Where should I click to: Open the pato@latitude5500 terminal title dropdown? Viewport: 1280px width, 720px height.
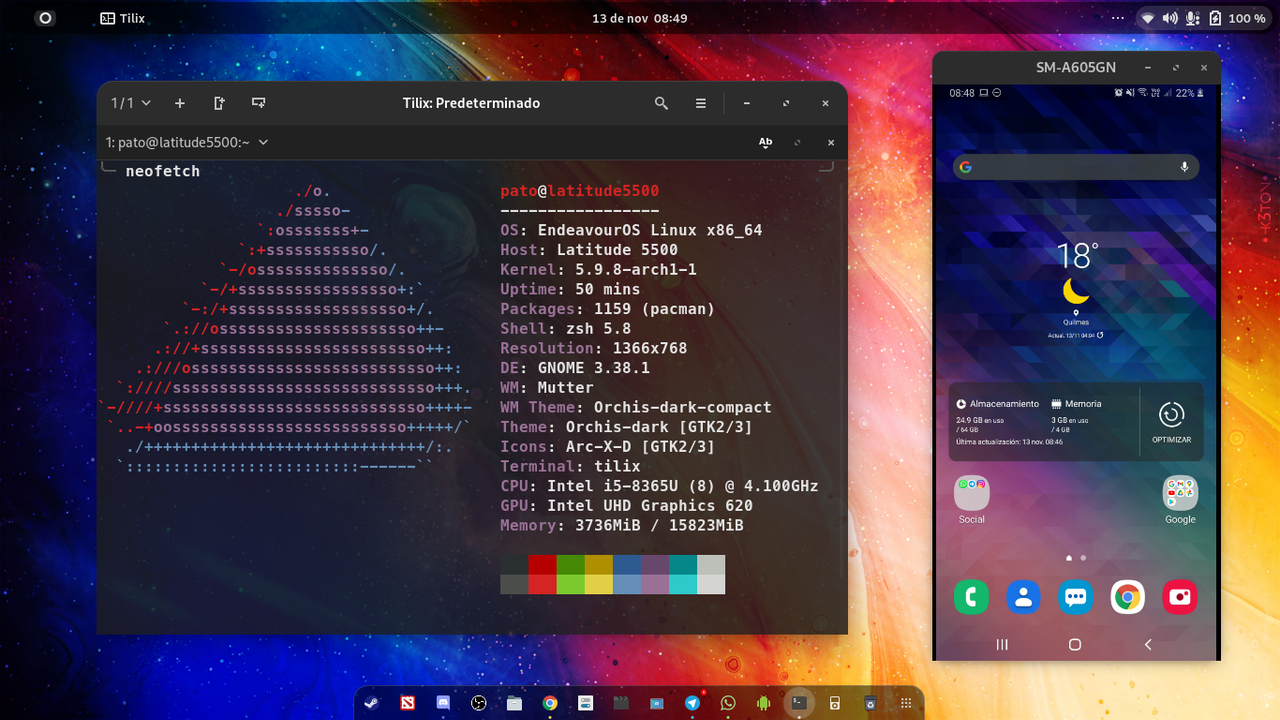tap(187, 142)
